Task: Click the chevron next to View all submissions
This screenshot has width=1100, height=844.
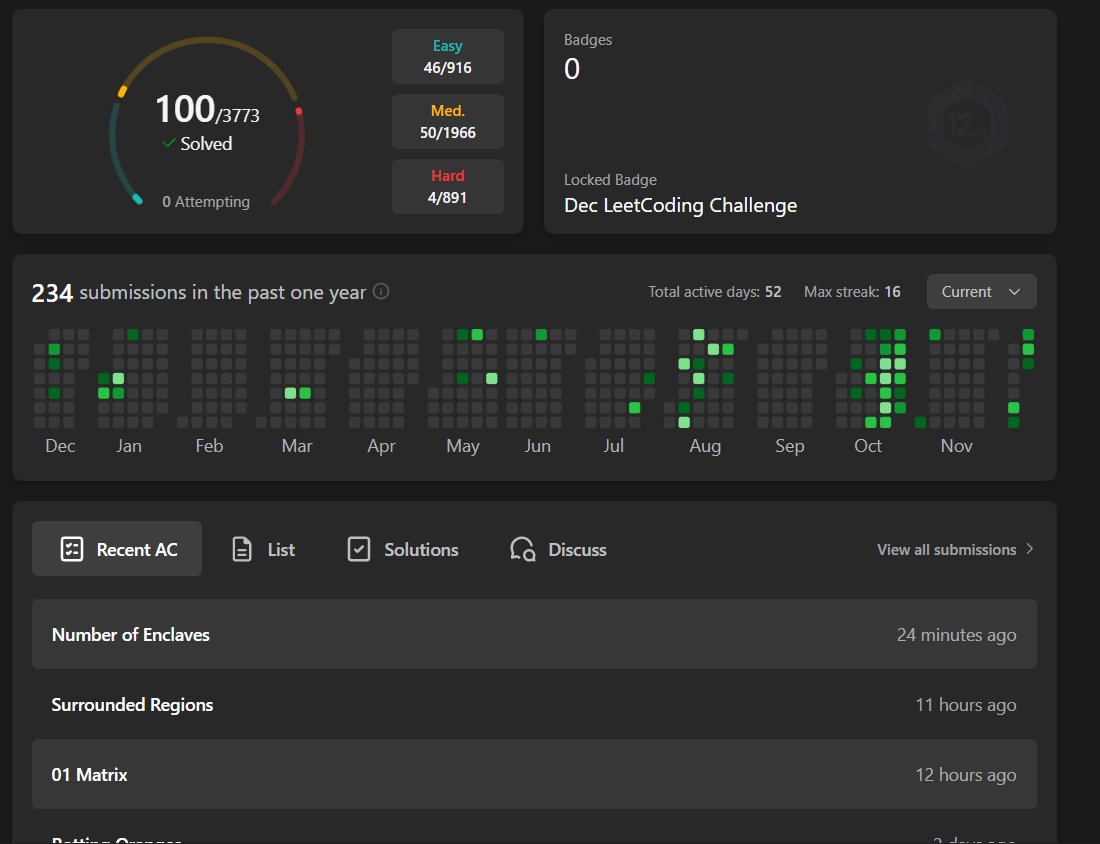Action: coord(1030,549)
